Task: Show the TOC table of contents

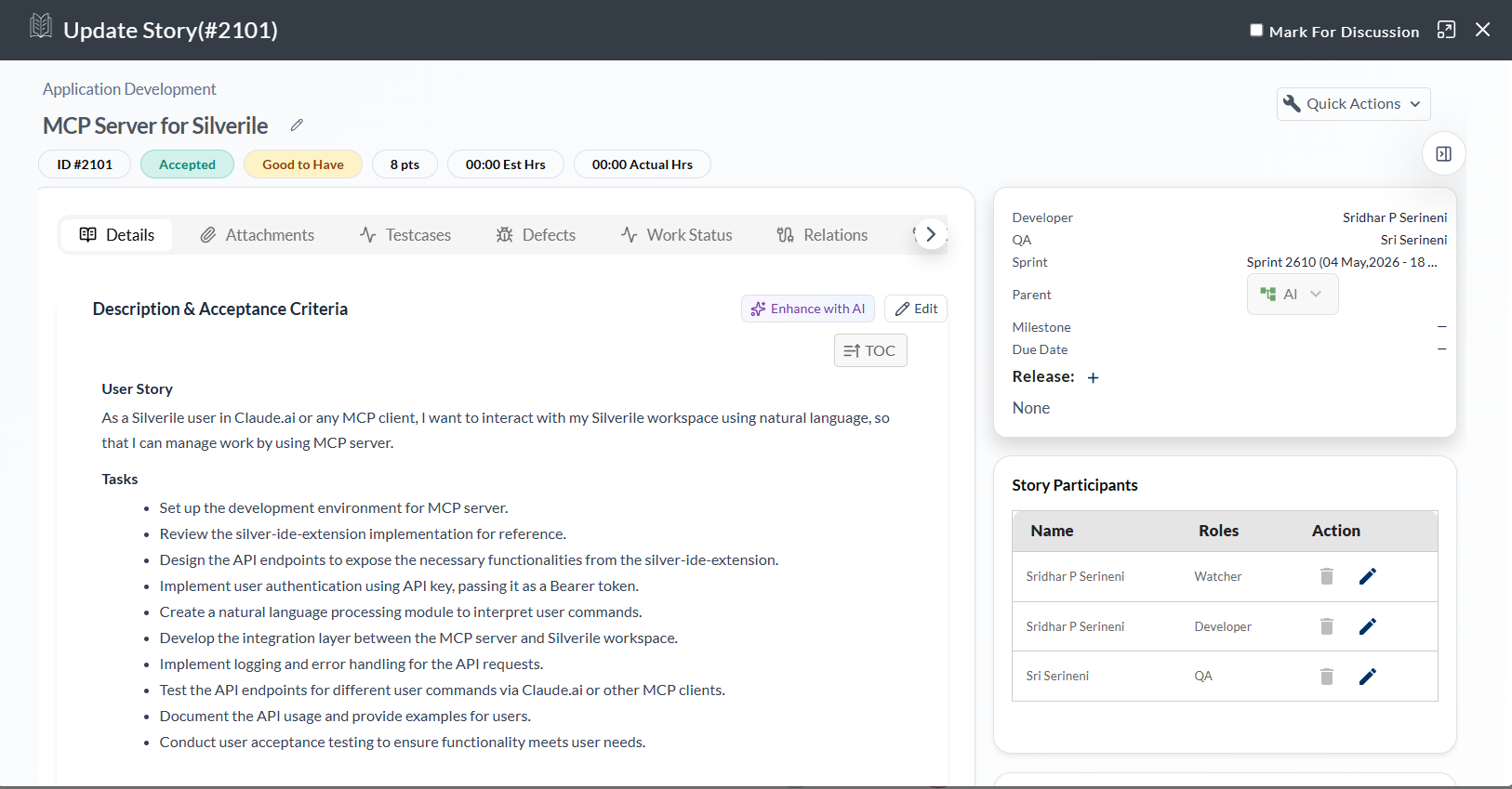Action: [x=870, y=350]
